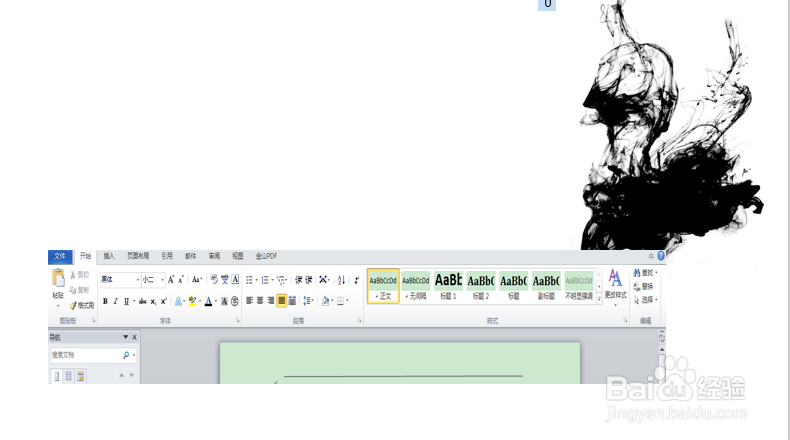
Task: Click the enclosed character circle icon
Action: (x=235, y=301)
